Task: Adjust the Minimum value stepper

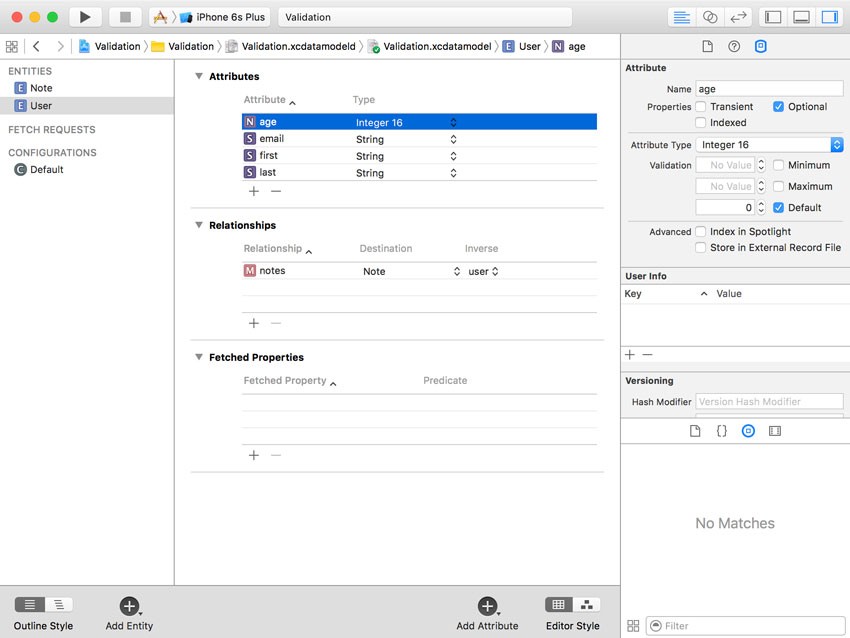Action: tap(761, 165)
